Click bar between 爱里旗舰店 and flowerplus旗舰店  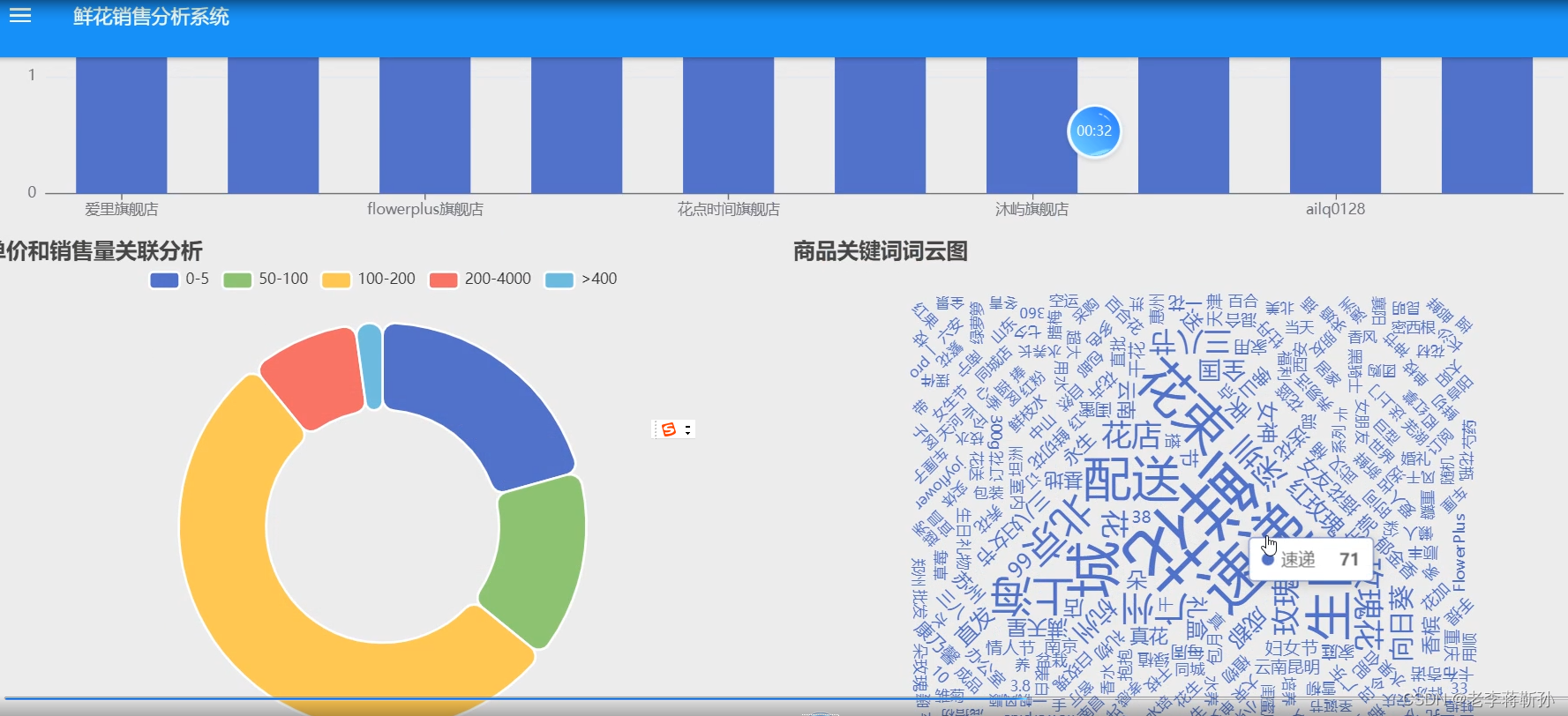pyautogui.click(x=274, y=125)
